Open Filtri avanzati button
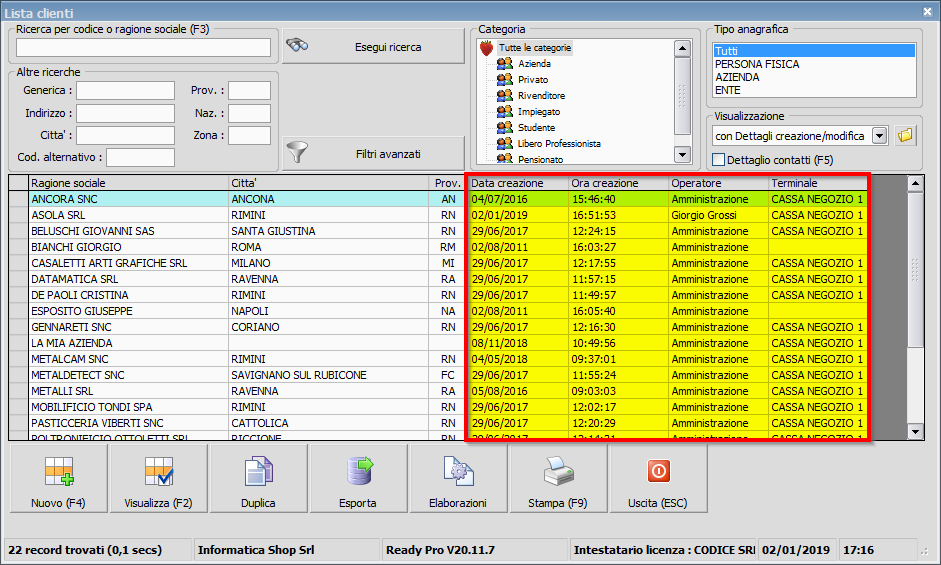This screenshot has height=565, width=941. (x=373, y=154)
